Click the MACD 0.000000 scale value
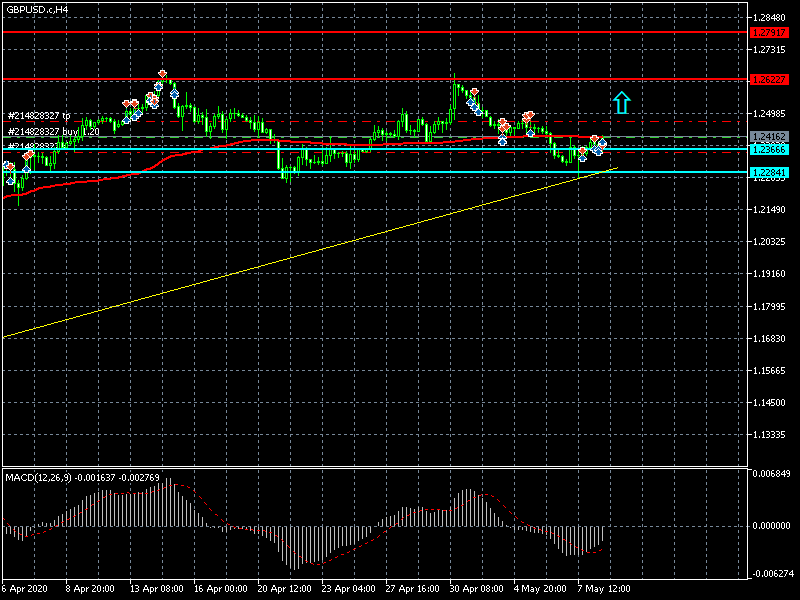 point(771,525)
